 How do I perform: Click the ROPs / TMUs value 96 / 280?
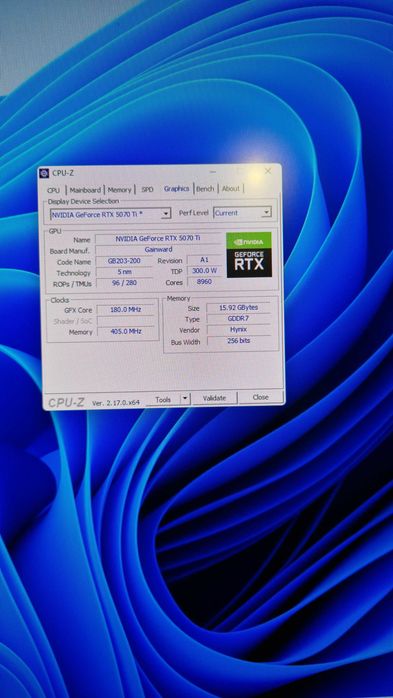click(124, 283)
